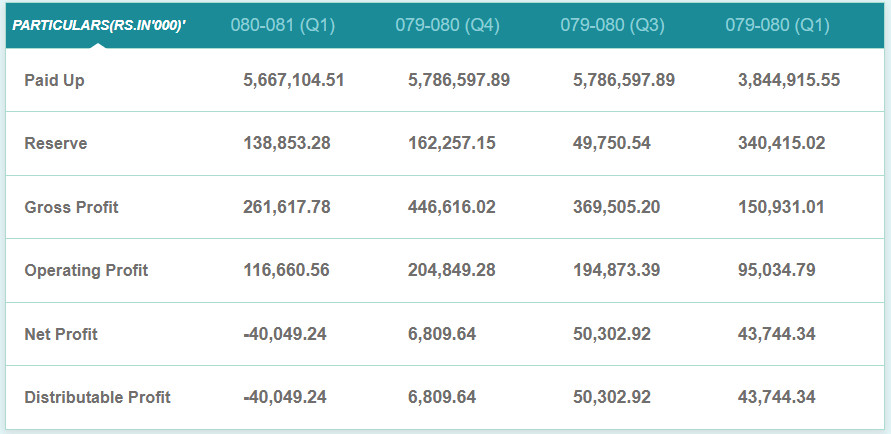The image size is (891, 434).
Task: Select the 079-080 (Q1) column header
Action: coord(777,25)
